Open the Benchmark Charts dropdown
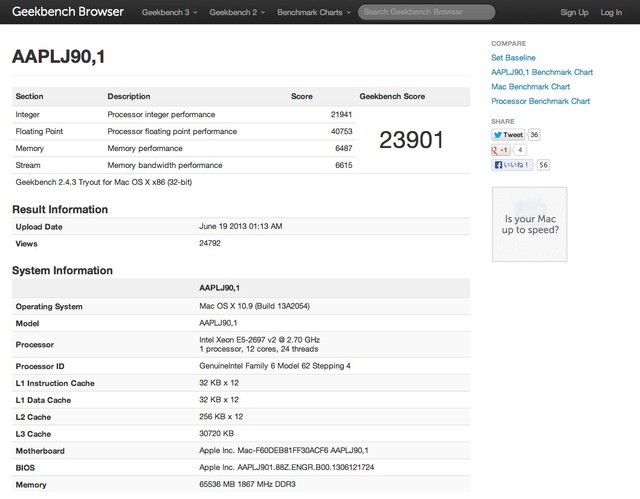This screenshot has height=499, width=640. point(314,12)
